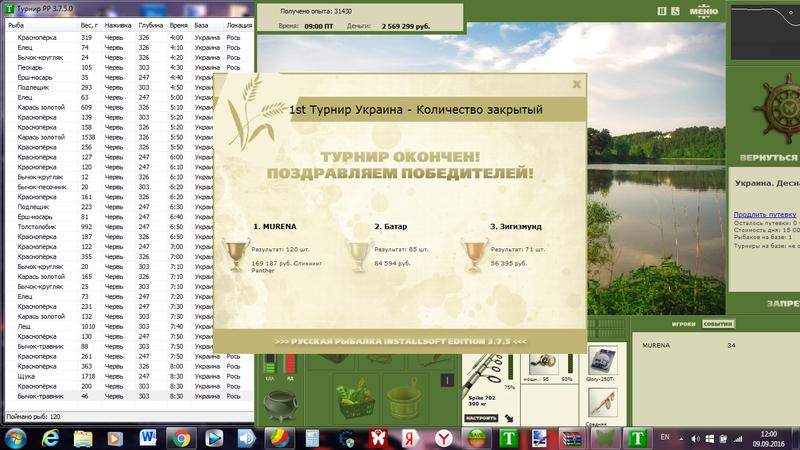Close the tournament results dialog

pyautogui.click(x=577, y=84)
